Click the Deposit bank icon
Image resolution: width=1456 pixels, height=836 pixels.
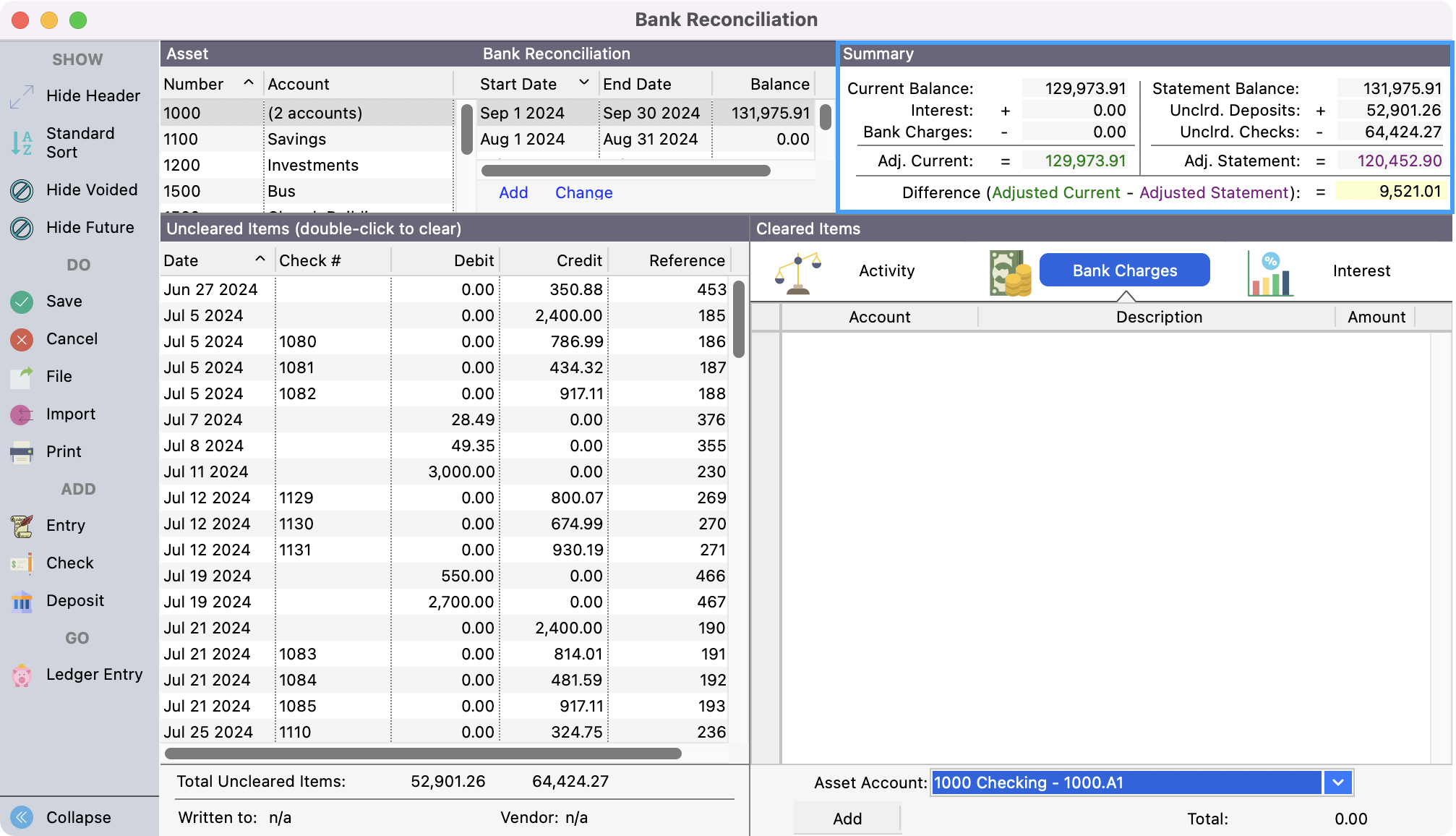(x=22, y=601)
